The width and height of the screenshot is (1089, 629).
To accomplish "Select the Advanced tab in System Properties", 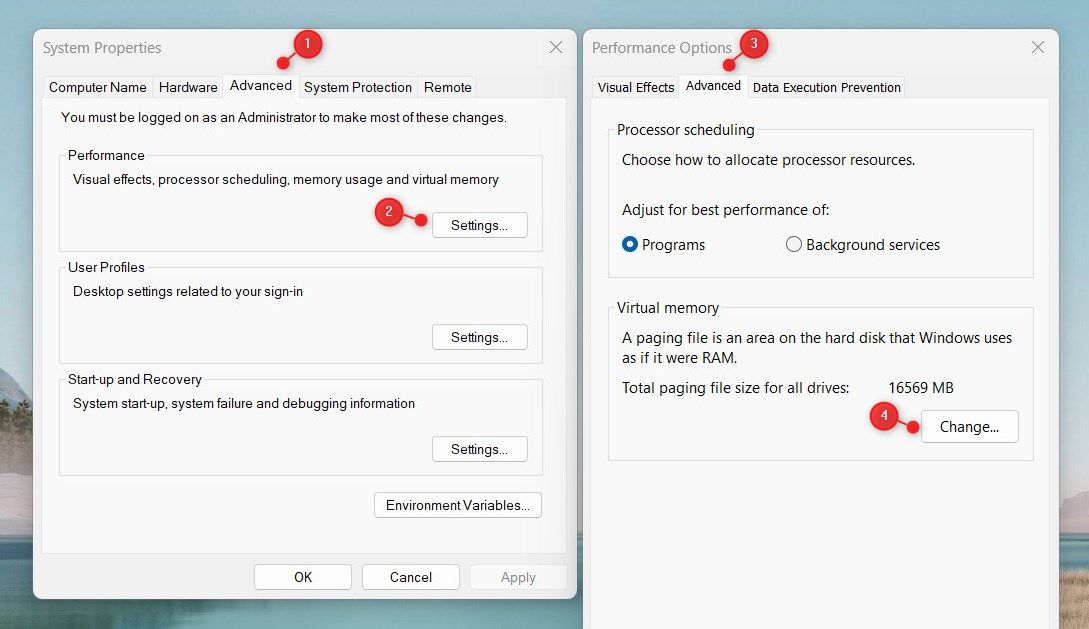I will pyautogui.click(x=261, y=86).
